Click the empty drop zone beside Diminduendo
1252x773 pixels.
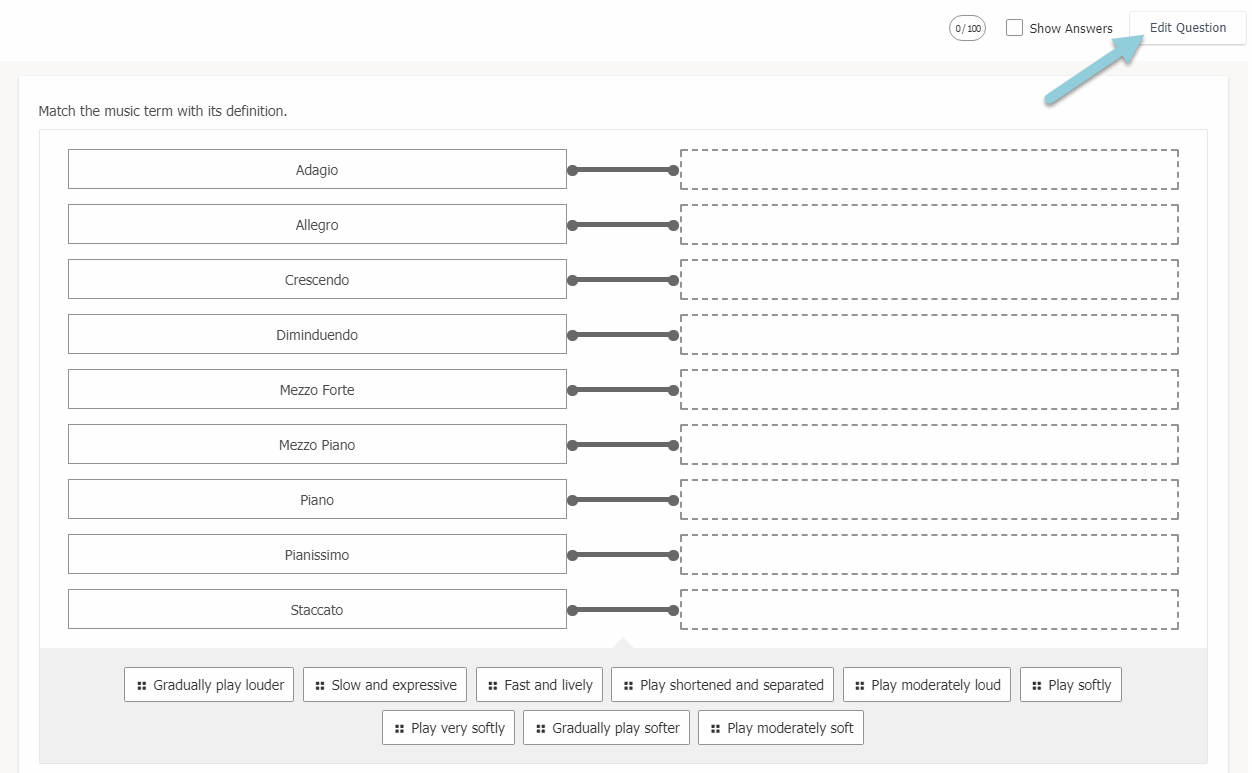(x=929, y=335)
